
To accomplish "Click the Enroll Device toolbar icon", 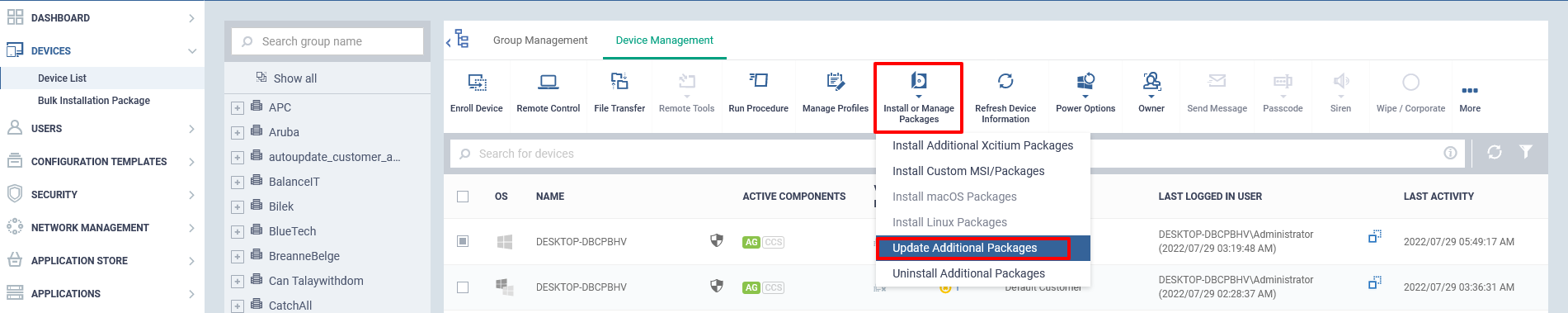I will pyautogui.click(x=477, y=82).
